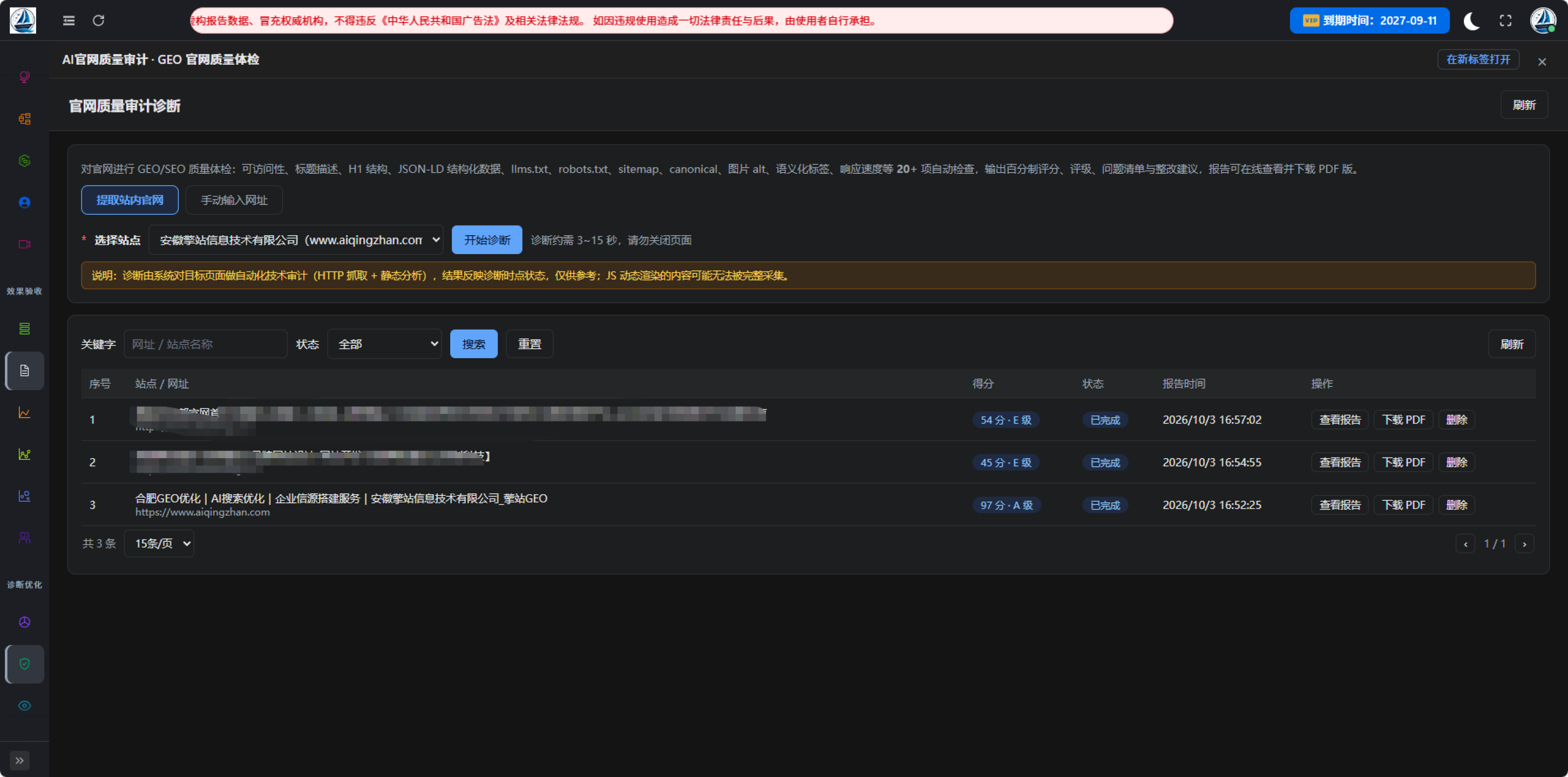Toggle the teal eye visibility icon in the sidebar
Image resolution: width=1568 pixels, height=777 pixels.
(x=24, y=706)
